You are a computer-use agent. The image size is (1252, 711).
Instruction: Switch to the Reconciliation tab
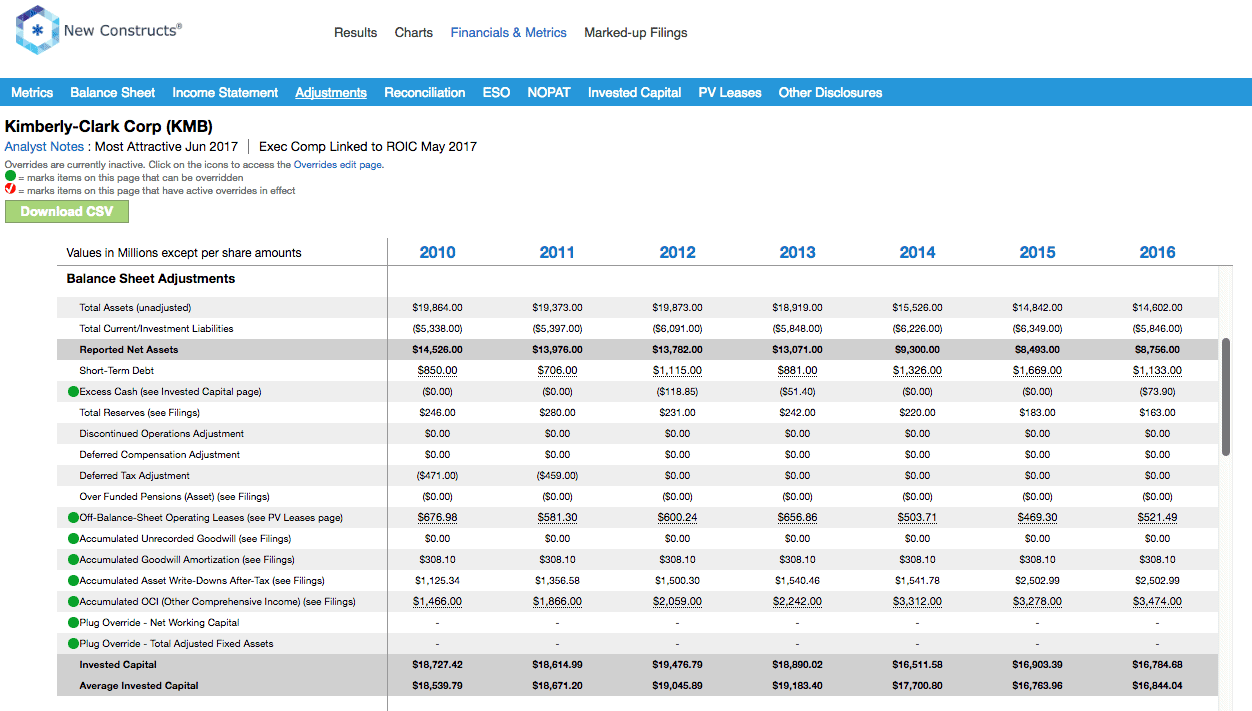tap(425, 93)
